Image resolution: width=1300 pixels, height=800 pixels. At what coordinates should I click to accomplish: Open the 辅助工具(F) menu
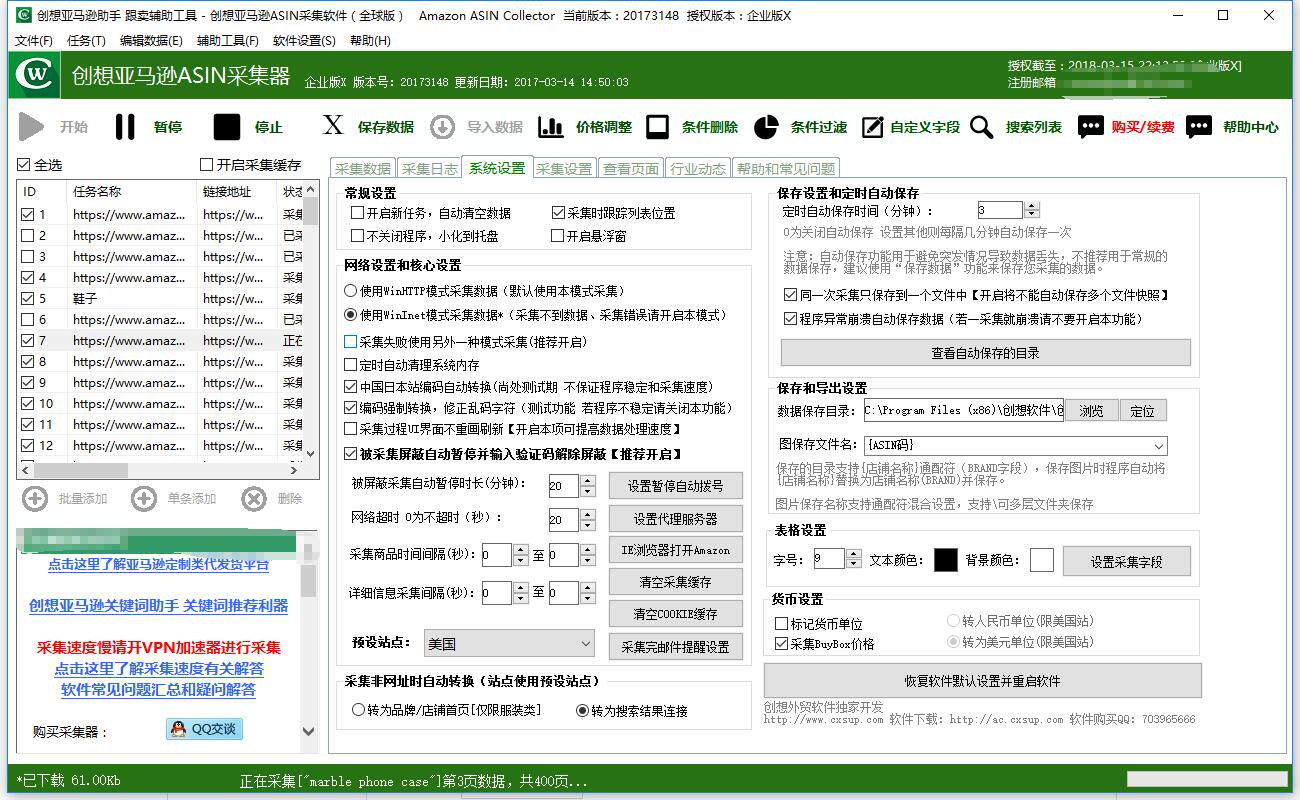[227, 41]
